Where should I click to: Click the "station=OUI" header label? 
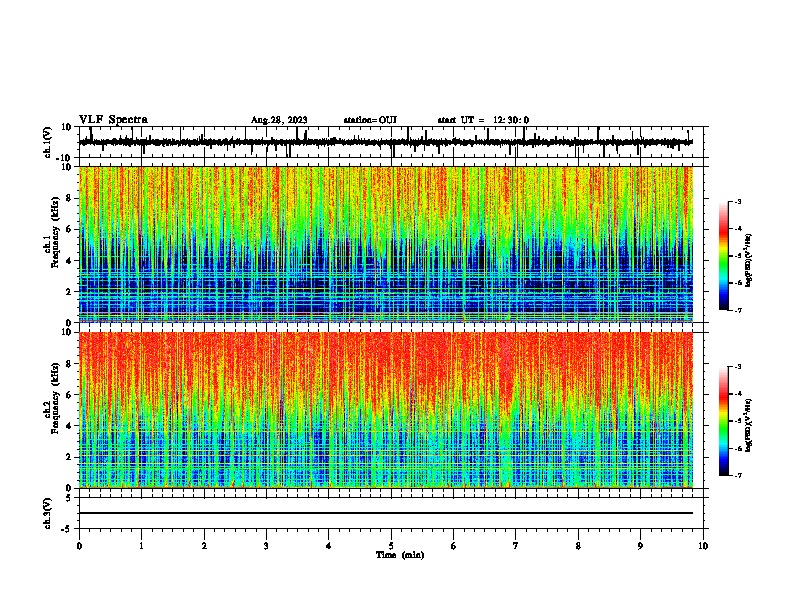370,120
